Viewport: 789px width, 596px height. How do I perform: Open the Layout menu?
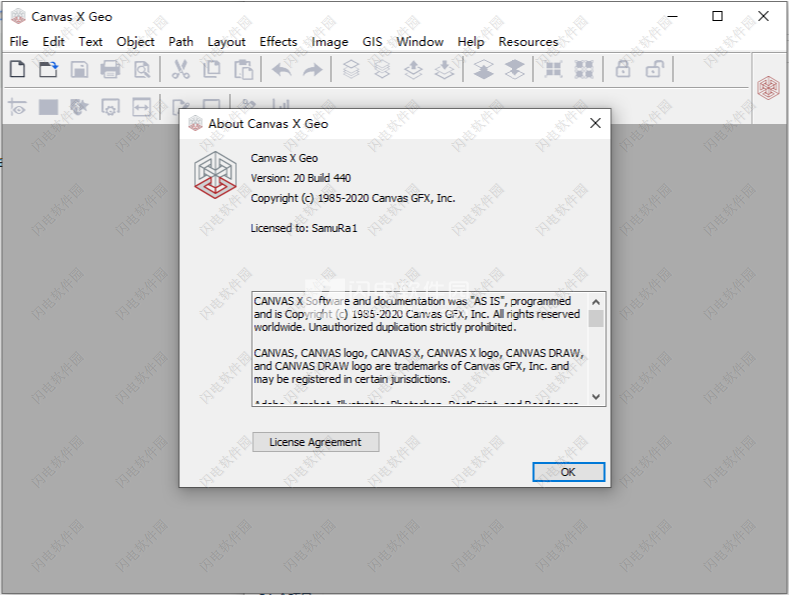pos(226,42)
